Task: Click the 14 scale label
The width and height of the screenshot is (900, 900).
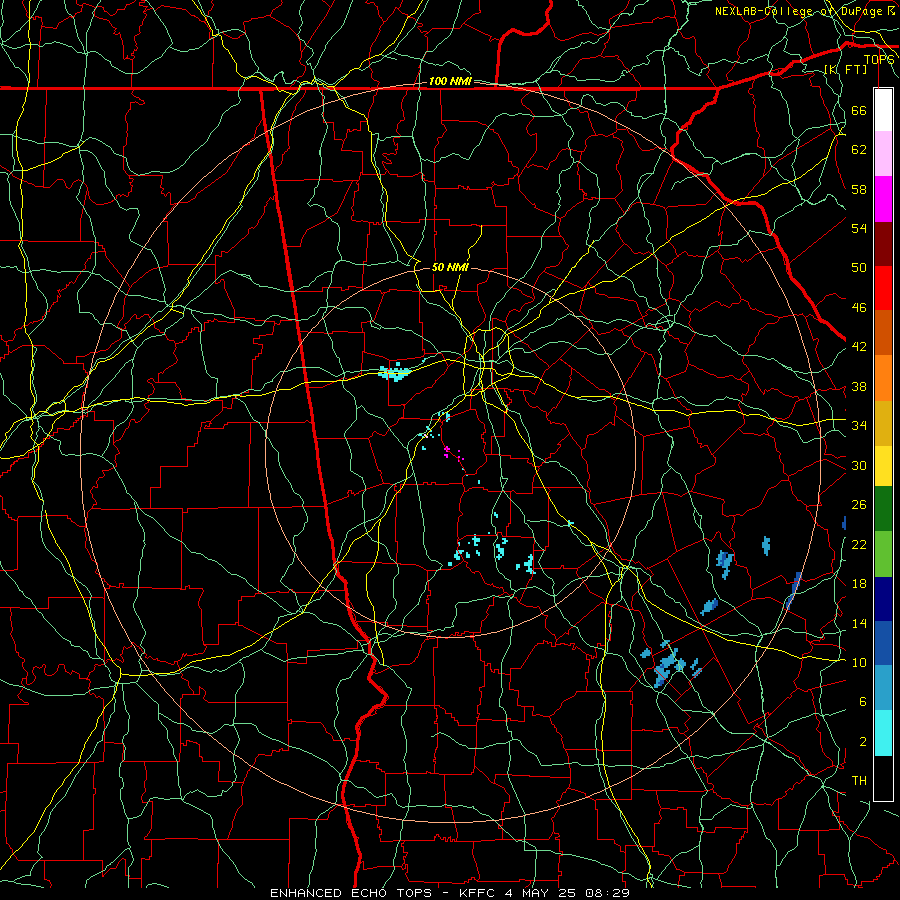Action: point(859,623)
